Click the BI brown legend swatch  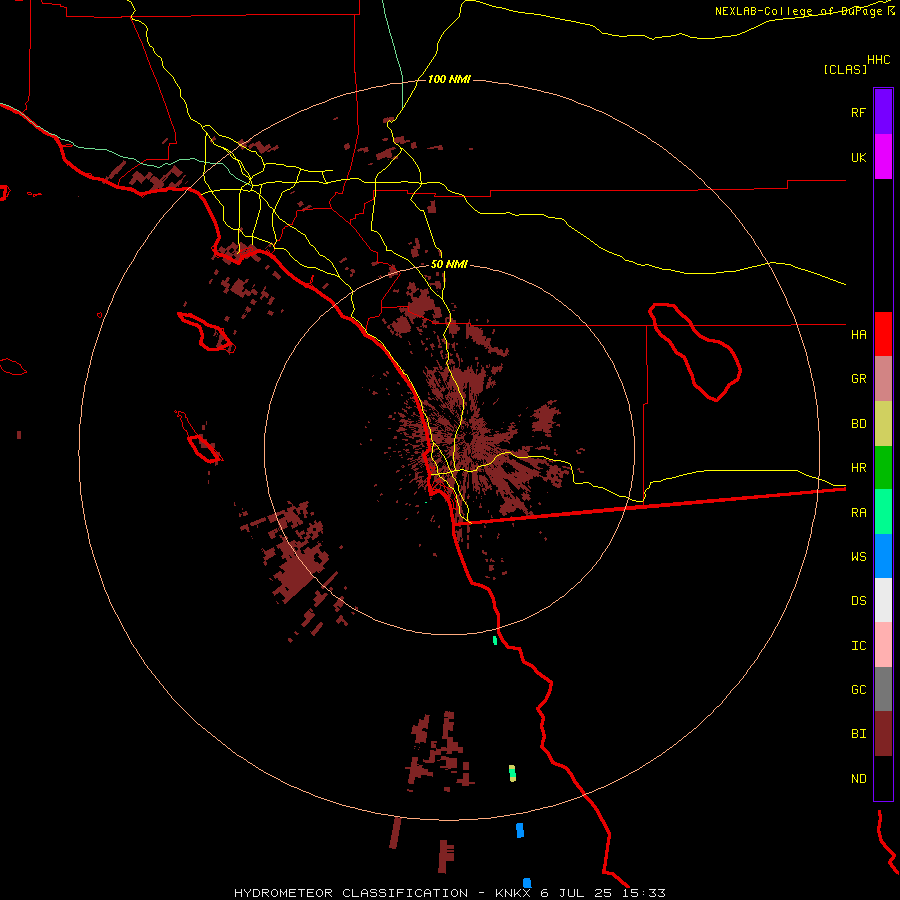pyautogui.click(x=883, y=734)
